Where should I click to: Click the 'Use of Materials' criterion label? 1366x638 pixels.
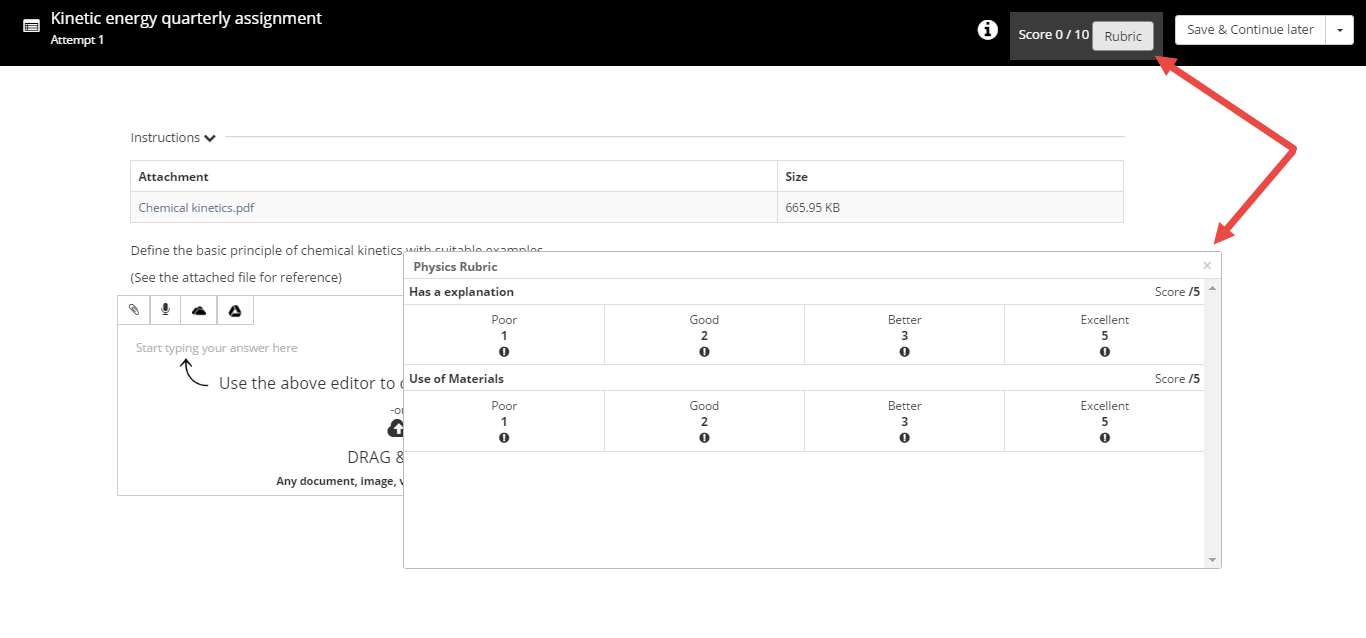[456, 379]
